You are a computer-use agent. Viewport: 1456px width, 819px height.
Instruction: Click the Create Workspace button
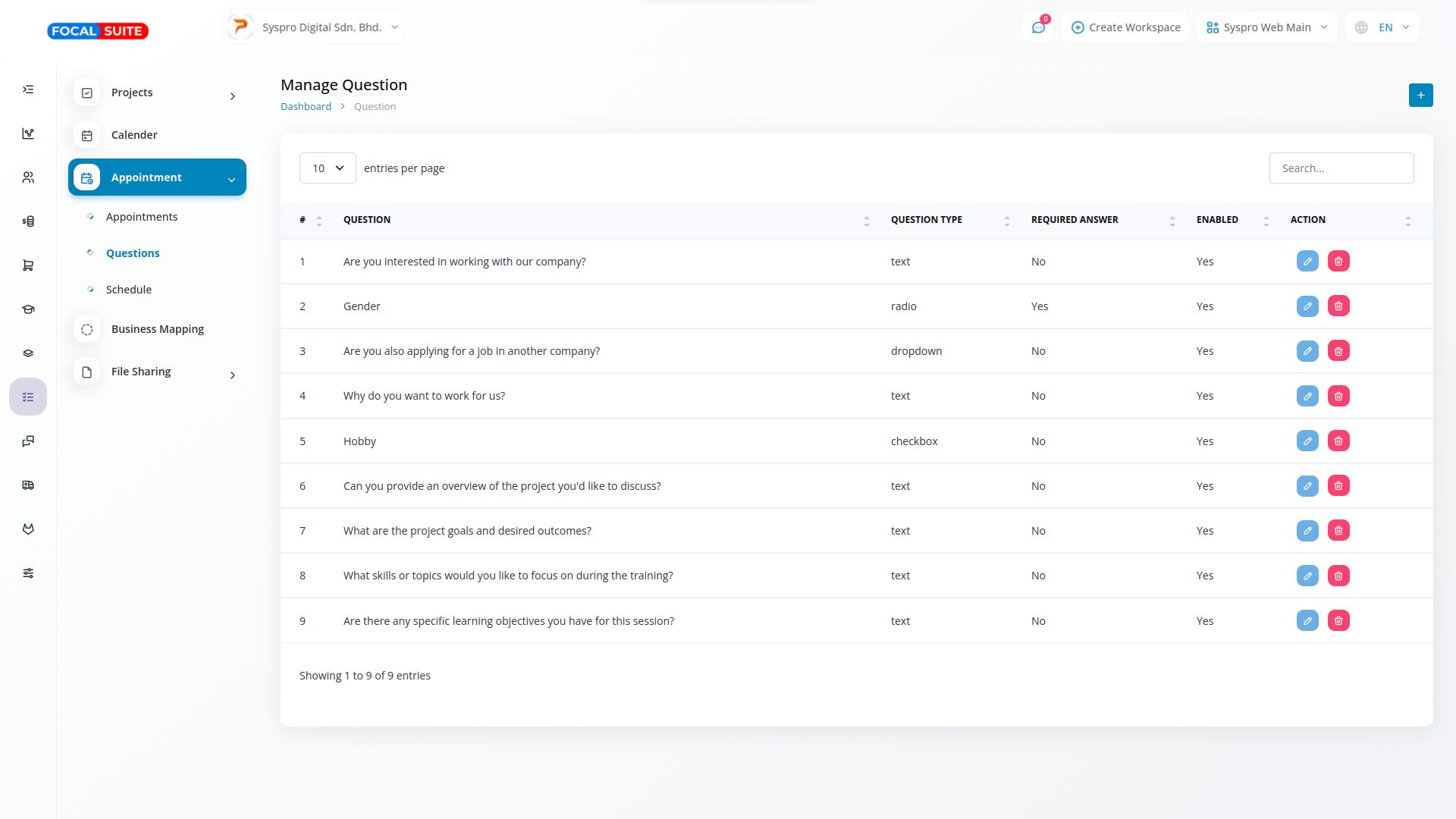(x=1125, y=27)
